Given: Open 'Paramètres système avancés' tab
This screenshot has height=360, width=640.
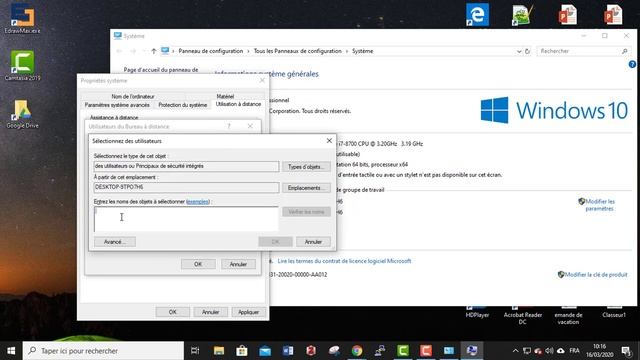Looking at the screenshot, I should [117, 105].
